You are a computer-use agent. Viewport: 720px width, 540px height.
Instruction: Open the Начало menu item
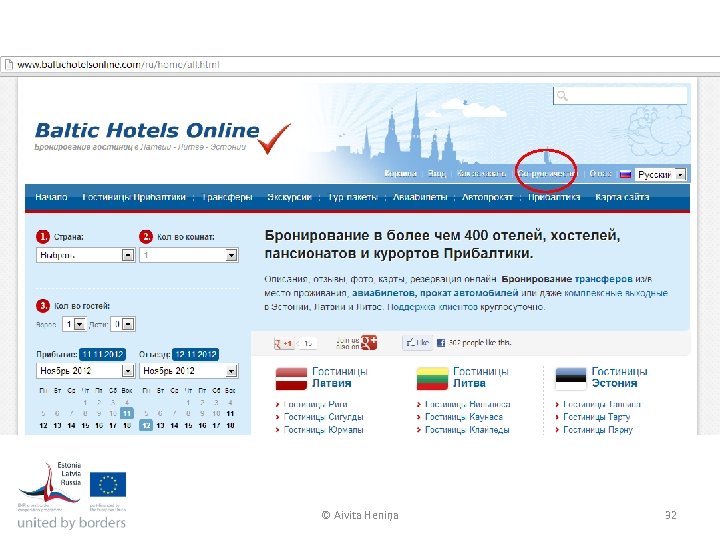click(51, 197)
